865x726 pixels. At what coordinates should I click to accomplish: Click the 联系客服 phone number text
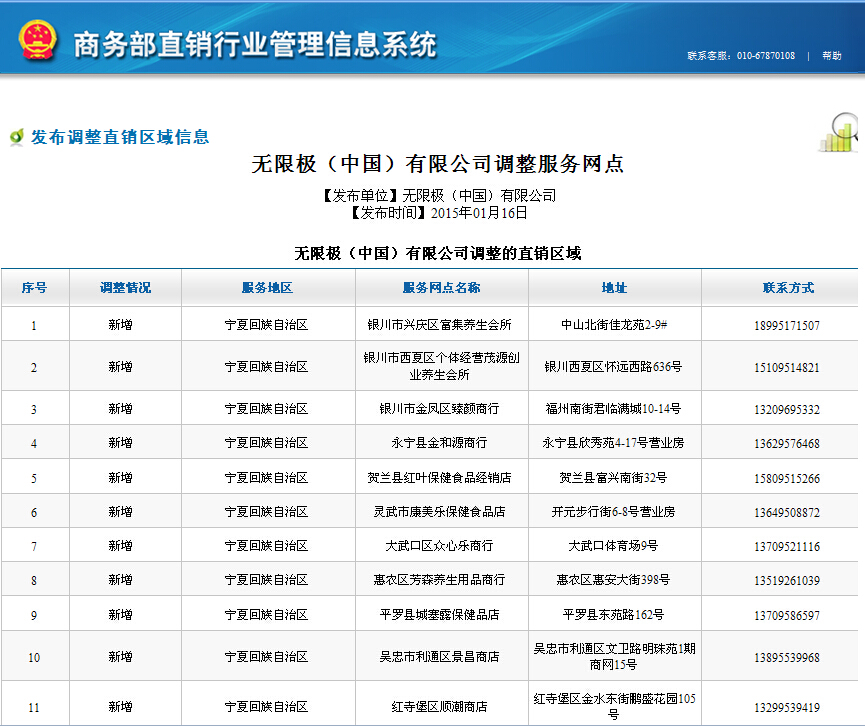(x=740, y=56)
